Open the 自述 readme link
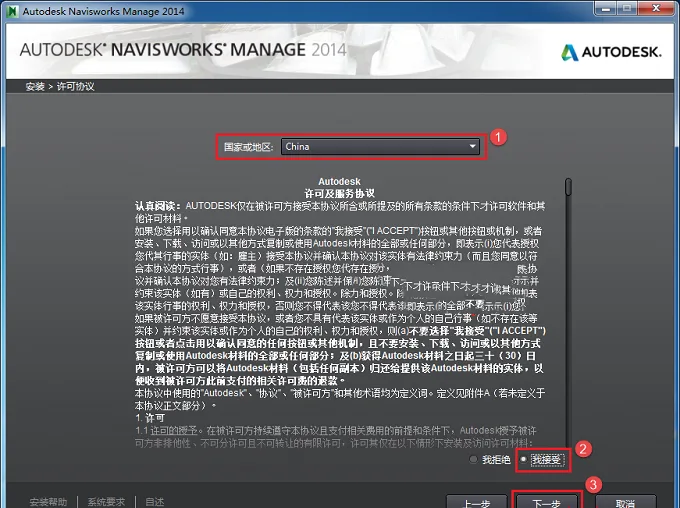The height and width of the screenshot is (508, 680). point(155,502)
